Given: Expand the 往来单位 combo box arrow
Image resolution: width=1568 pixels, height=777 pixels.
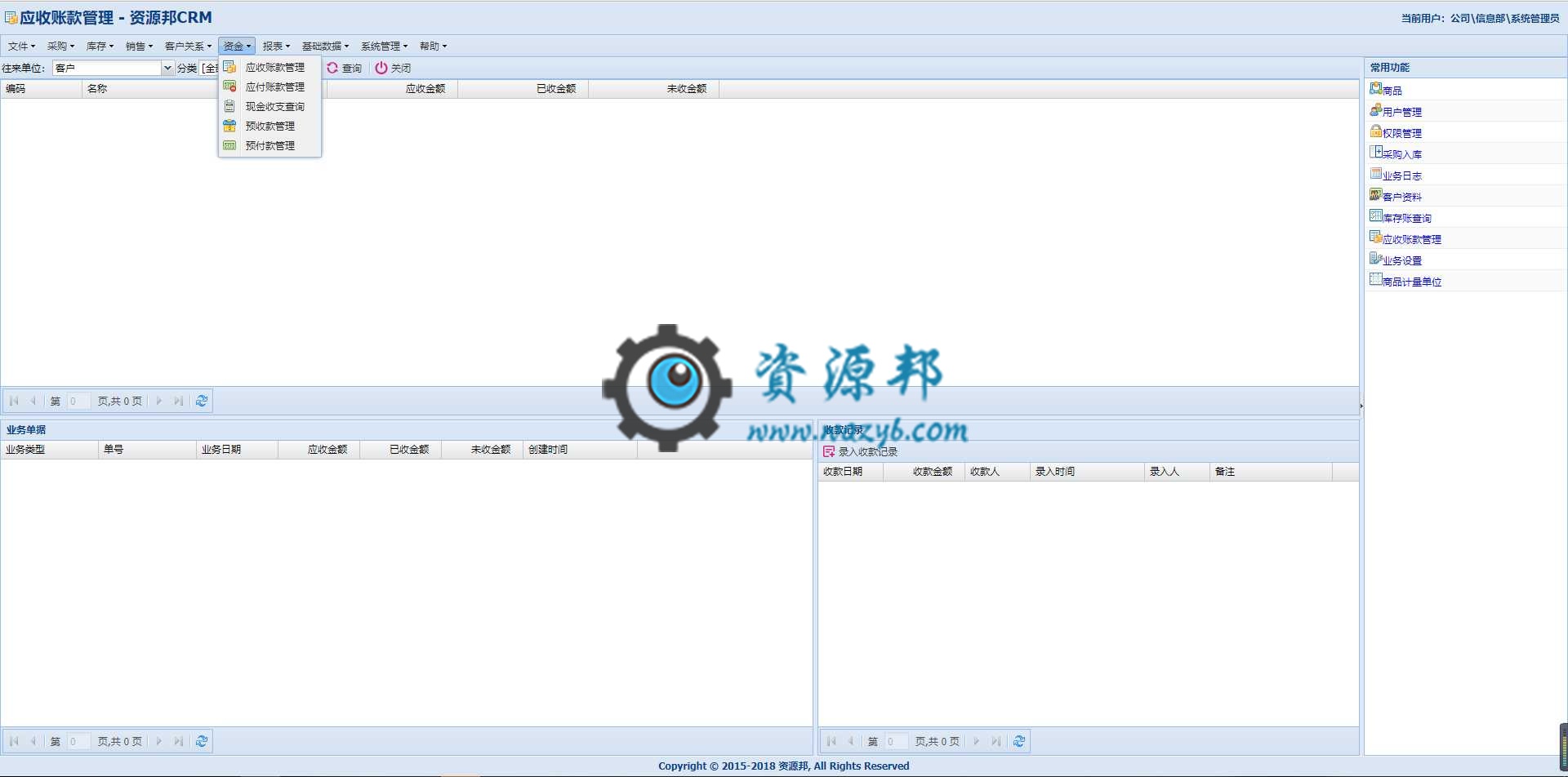Looking at the screenshot, I should coord(167,69).
